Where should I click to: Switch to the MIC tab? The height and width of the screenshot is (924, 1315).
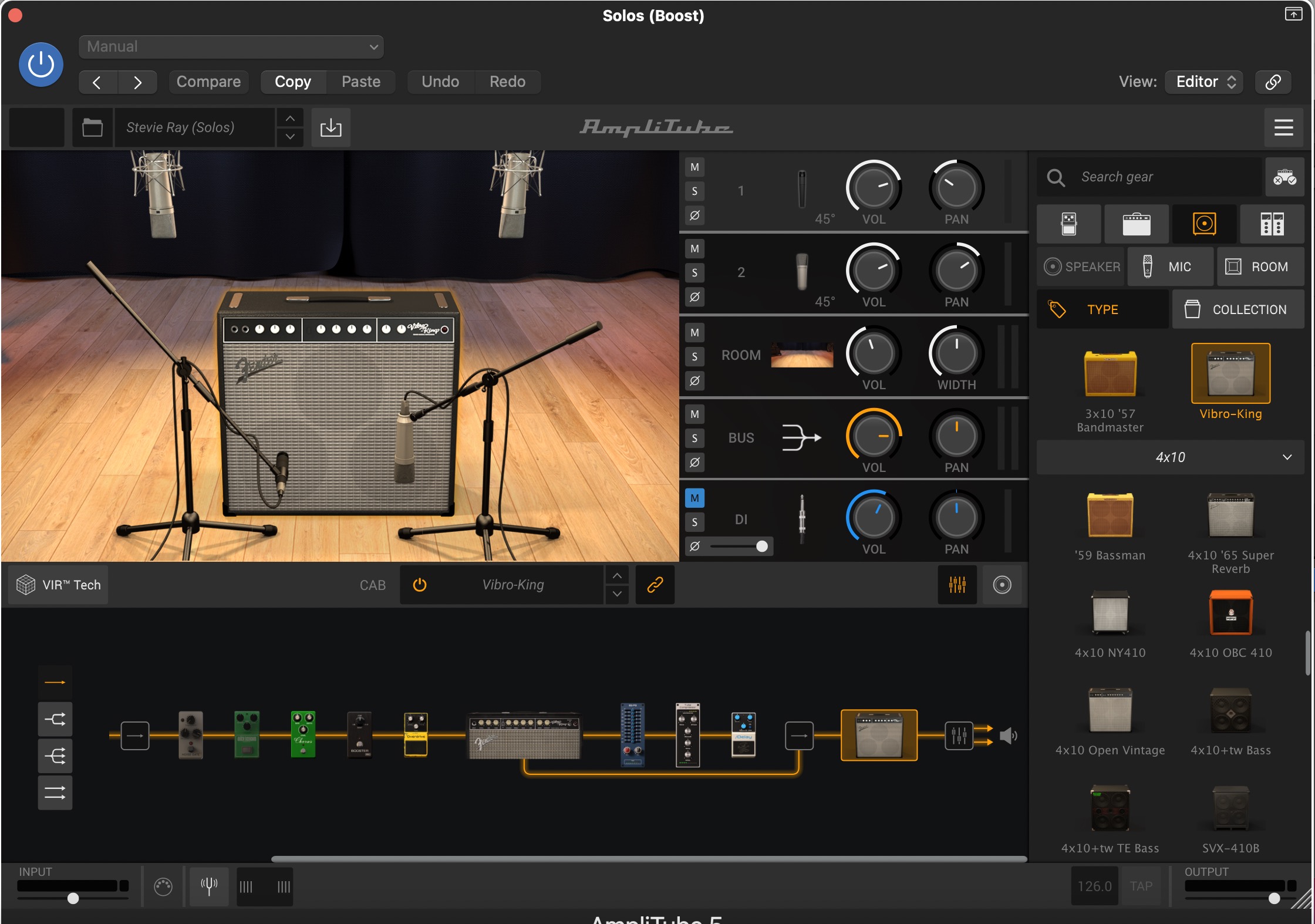coord(1169,267)
